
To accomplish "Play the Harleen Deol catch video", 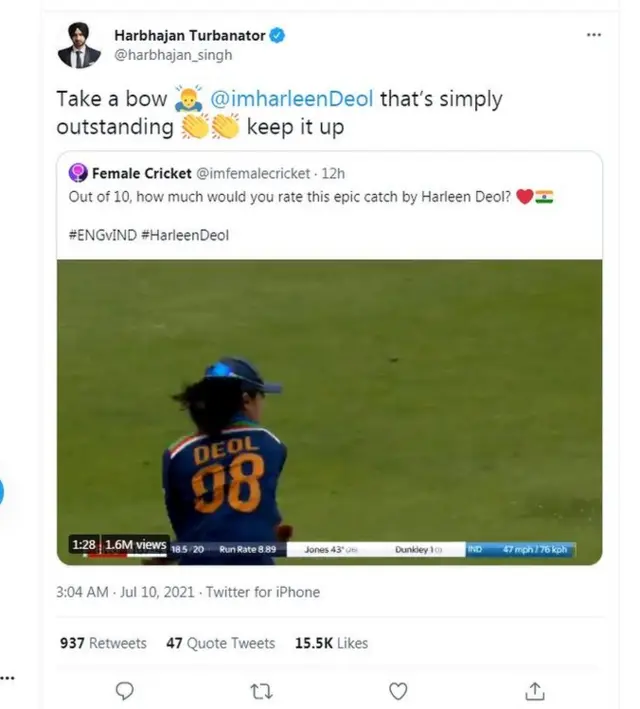I will (x=329, y=410).
